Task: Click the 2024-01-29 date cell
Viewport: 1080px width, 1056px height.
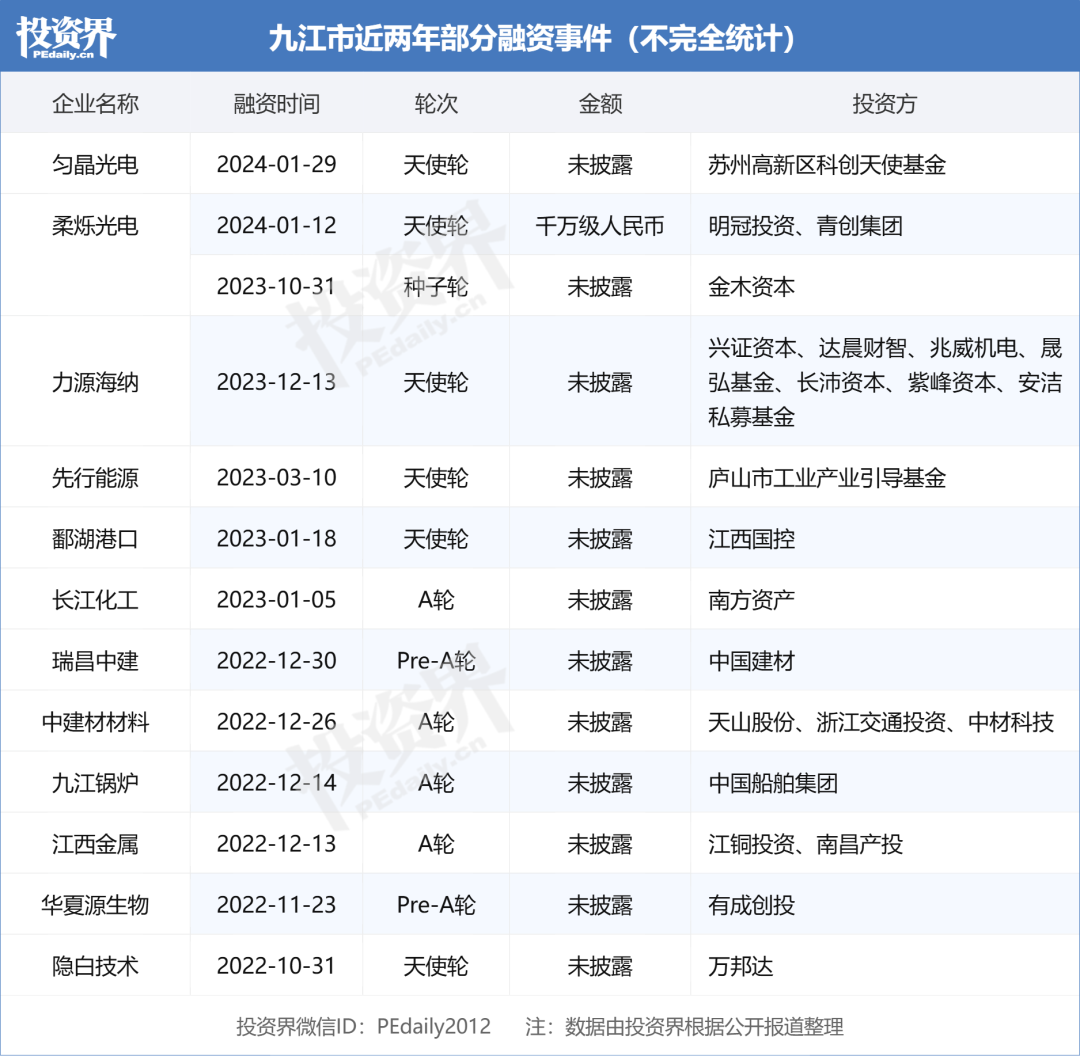Action: point(276,165)
